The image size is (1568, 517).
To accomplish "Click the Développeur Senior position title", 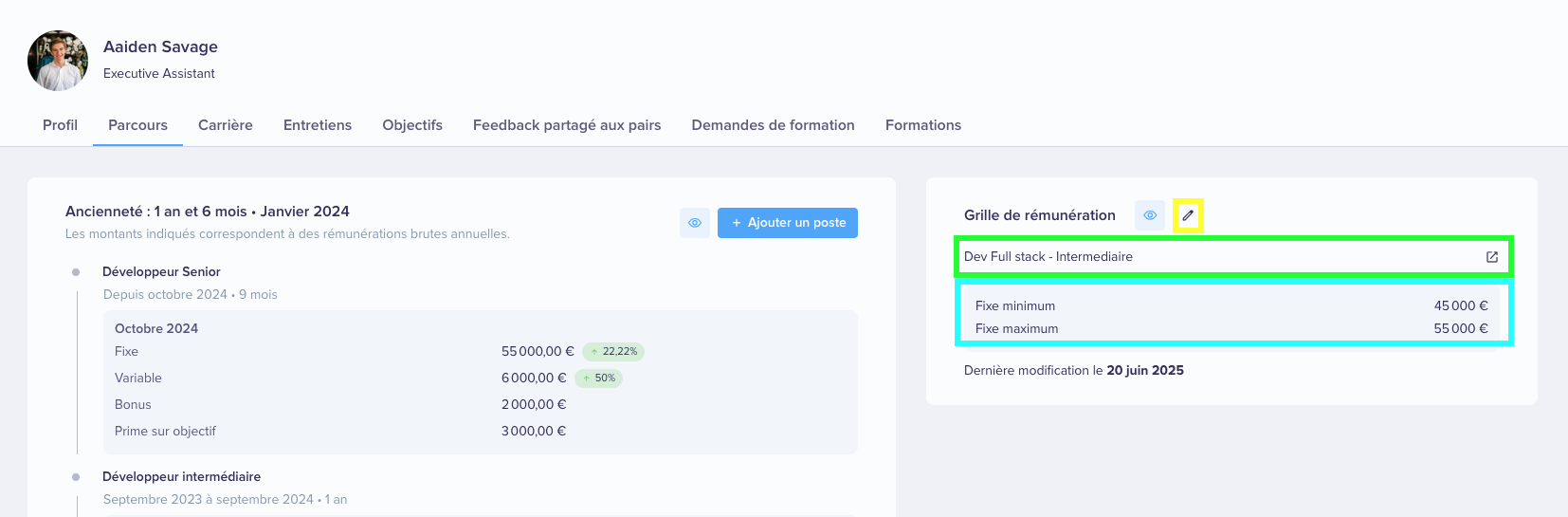I will click(x=161, y=272).
